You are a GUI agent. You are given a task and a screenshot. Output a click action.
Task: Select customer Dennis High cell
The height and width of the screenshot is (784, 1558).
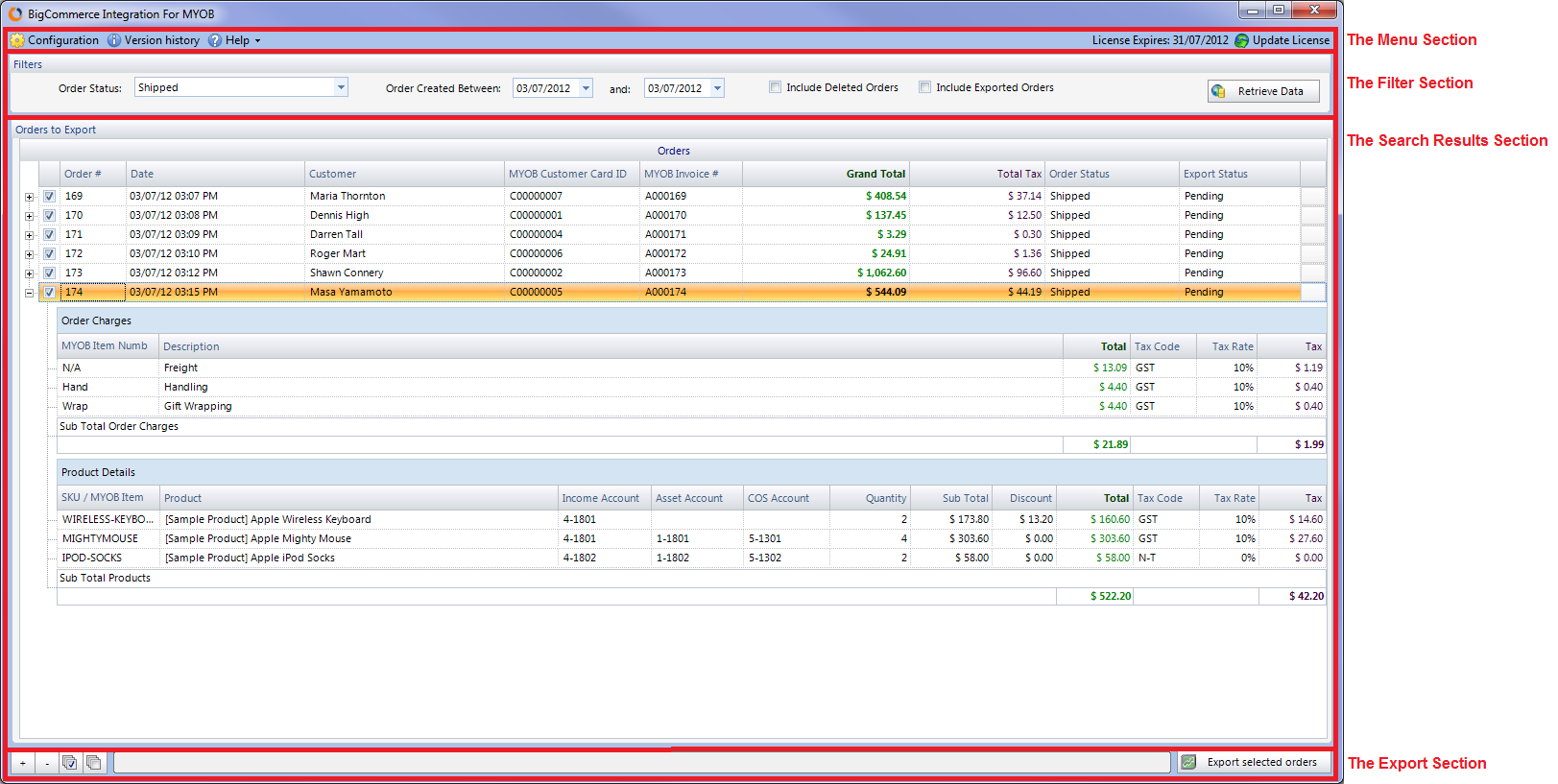pos(404,215)
